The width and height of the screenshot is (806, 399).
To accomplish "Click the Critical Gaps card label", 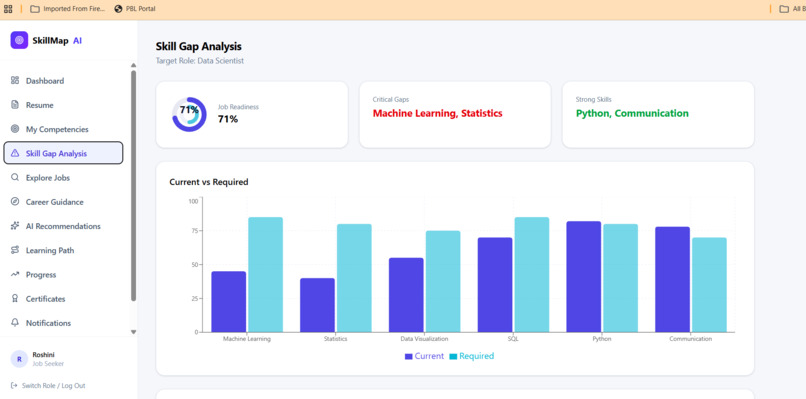I will (x=391, y=99).
